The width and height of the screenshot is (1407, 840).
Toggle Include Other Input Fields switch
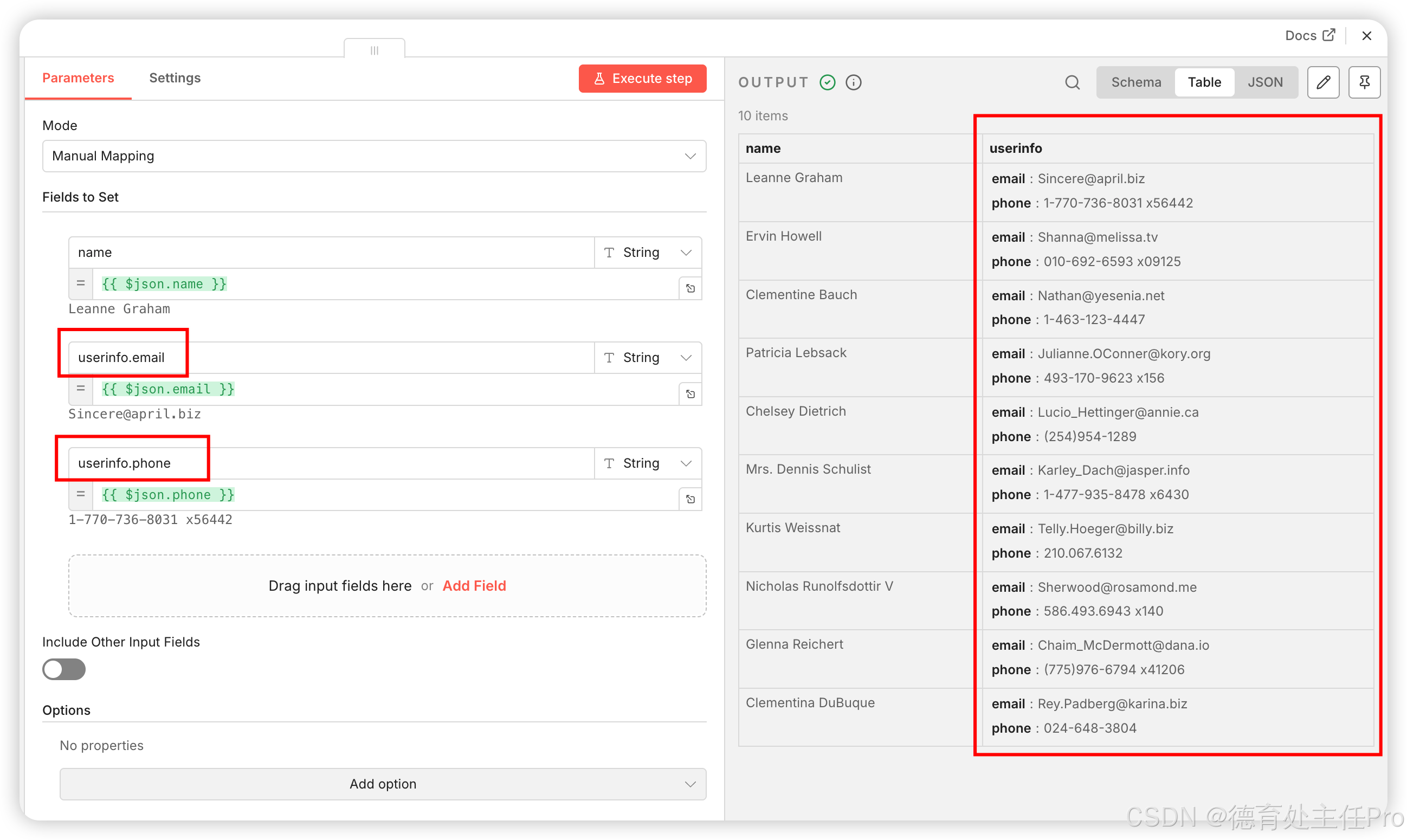64,669
